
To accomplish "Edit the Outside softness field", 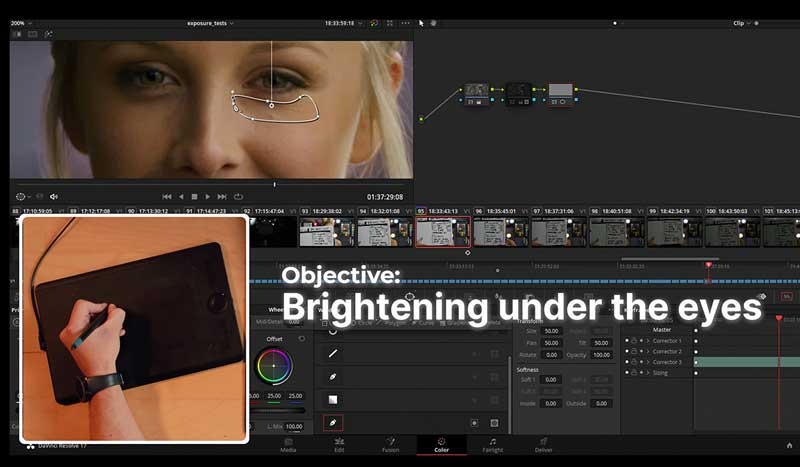I will 601,403.
